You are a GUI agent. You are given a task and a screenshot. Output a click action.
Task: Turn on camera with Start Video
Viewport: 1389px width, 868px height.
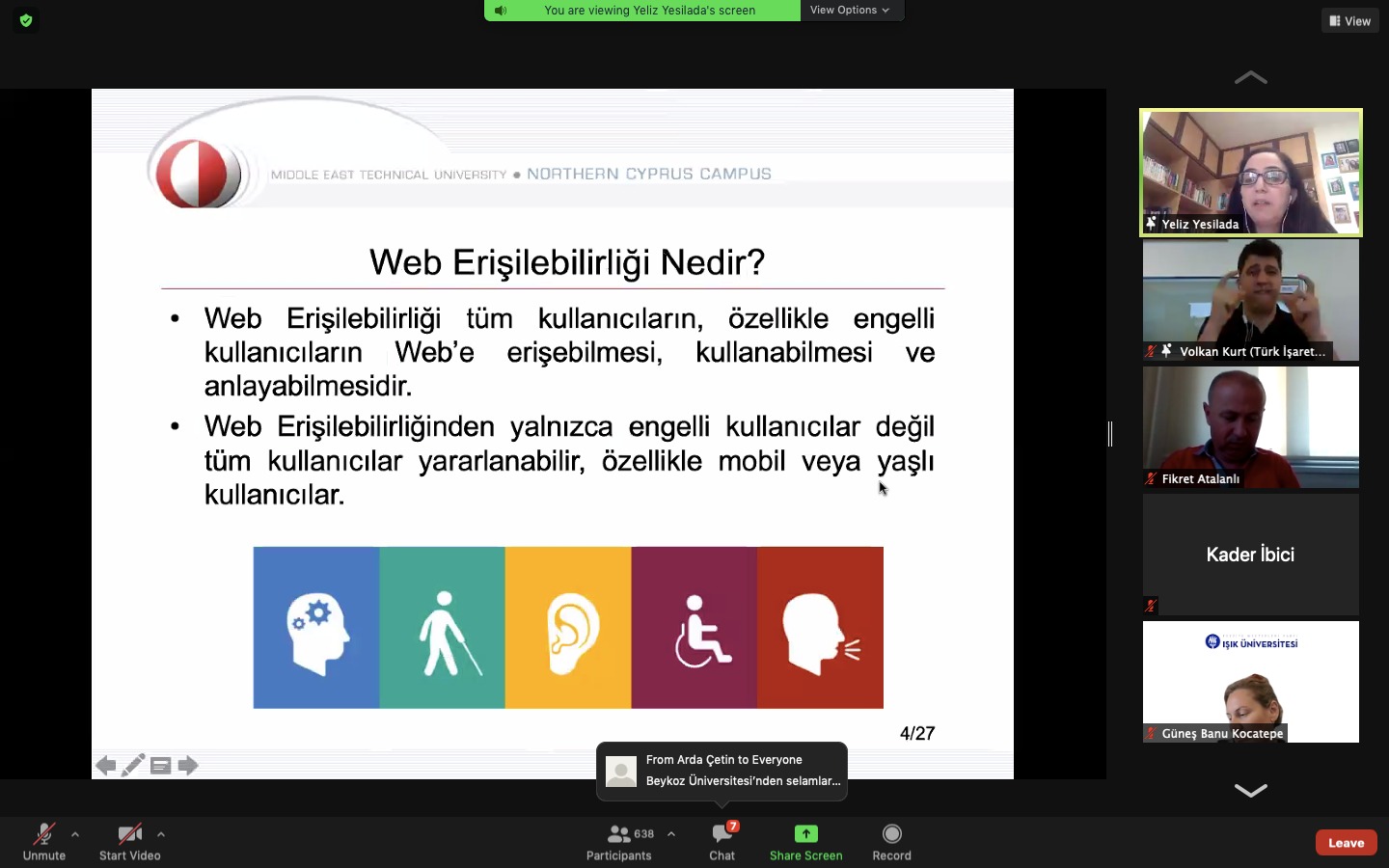129,841
